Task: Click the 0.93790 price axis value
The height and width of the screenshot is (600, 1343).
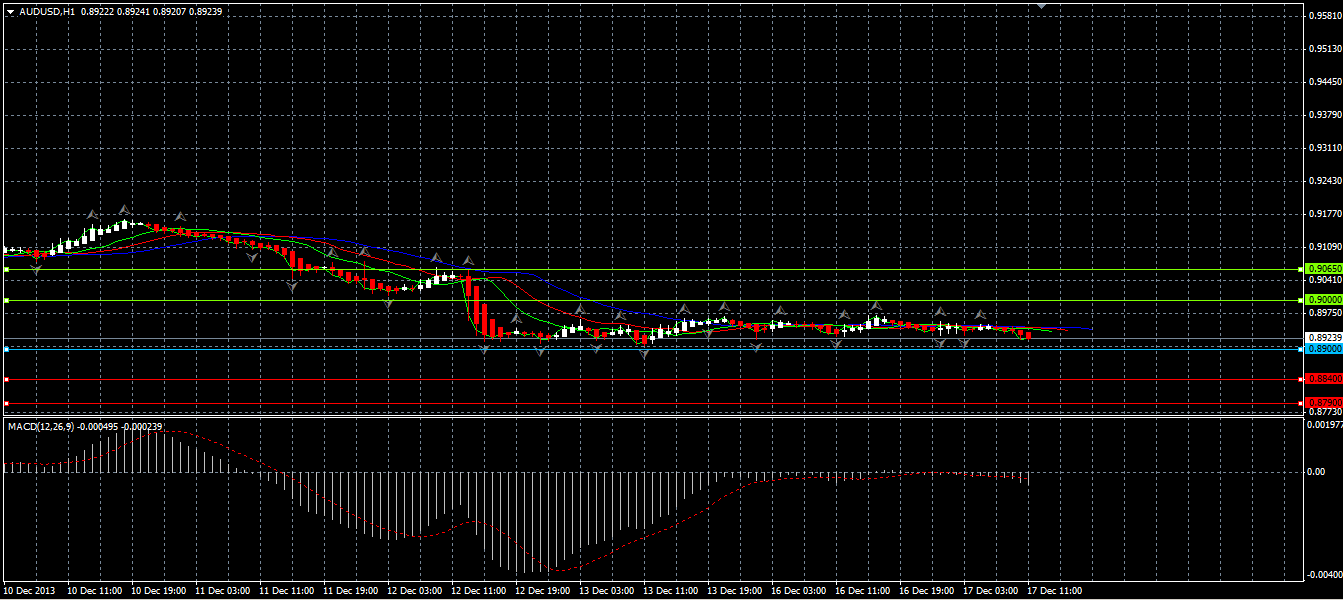Action: (1326, 115)
